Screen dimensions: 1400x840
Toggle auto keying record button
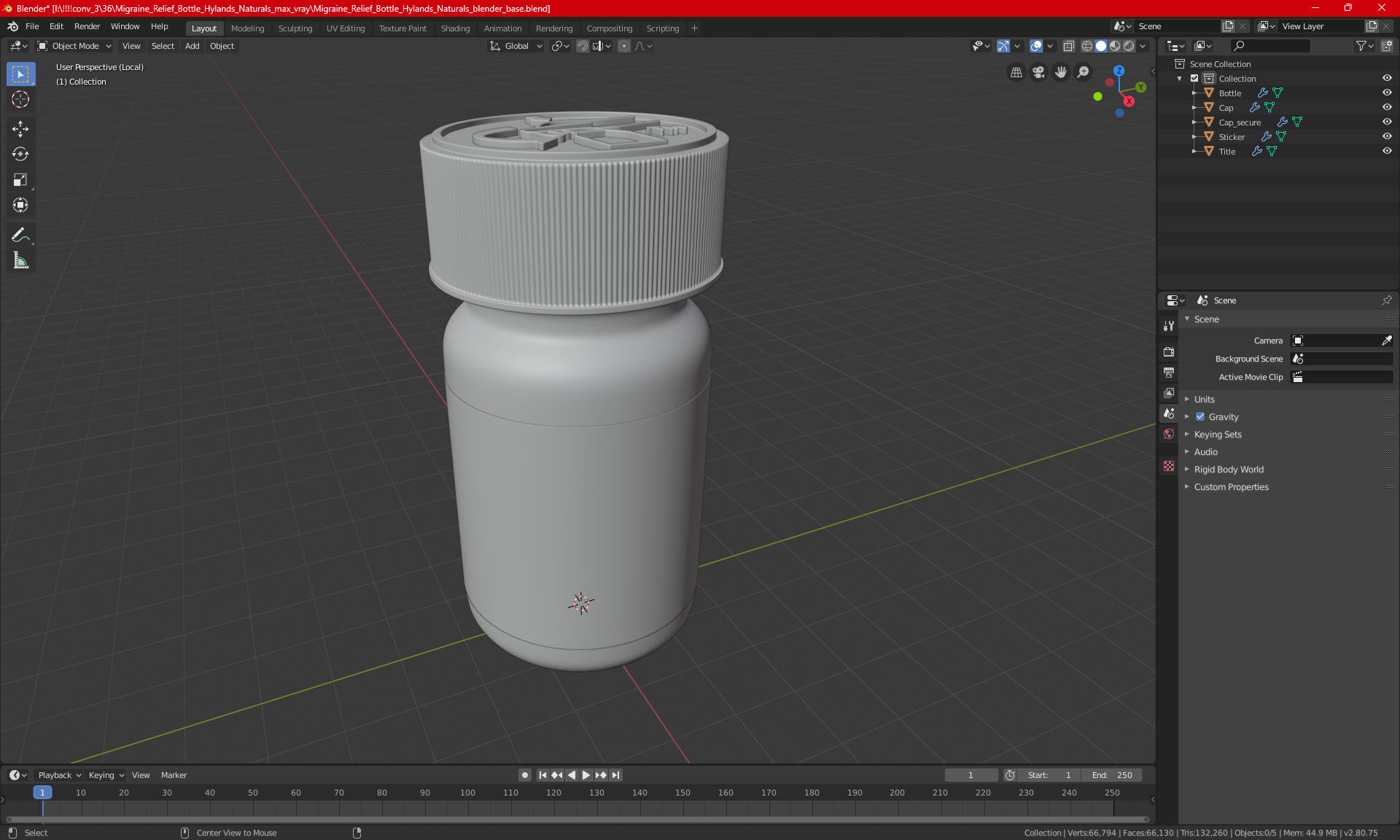coord(524,775)
